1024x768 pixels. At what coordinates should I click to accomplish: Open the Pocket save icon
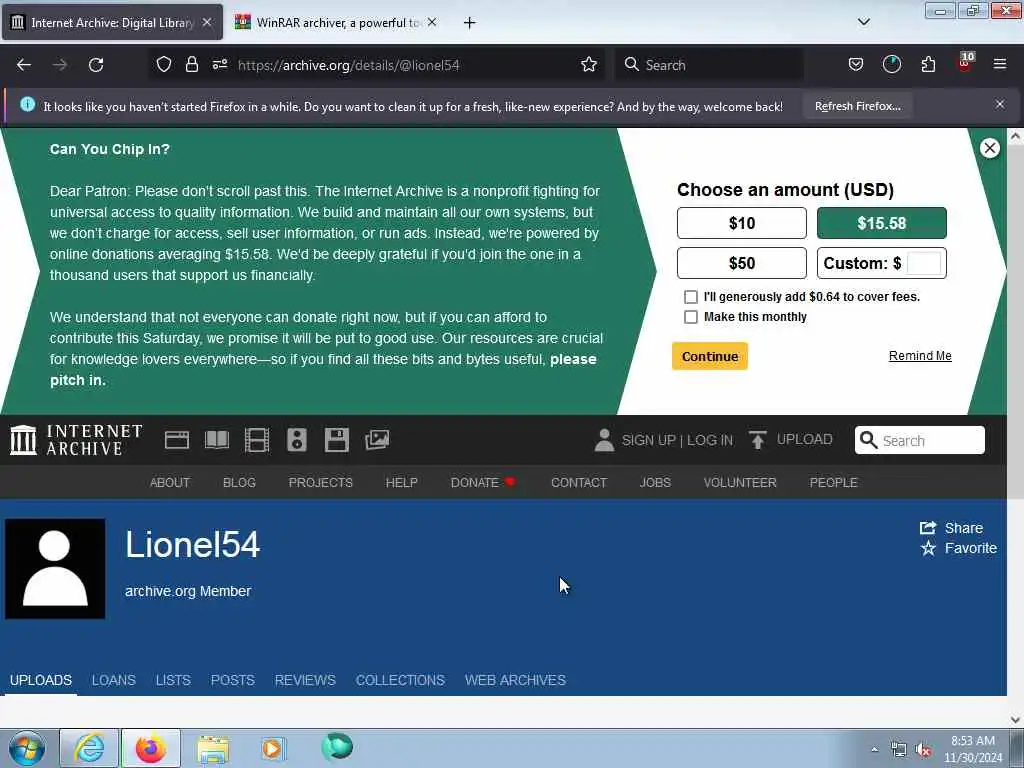856,64
